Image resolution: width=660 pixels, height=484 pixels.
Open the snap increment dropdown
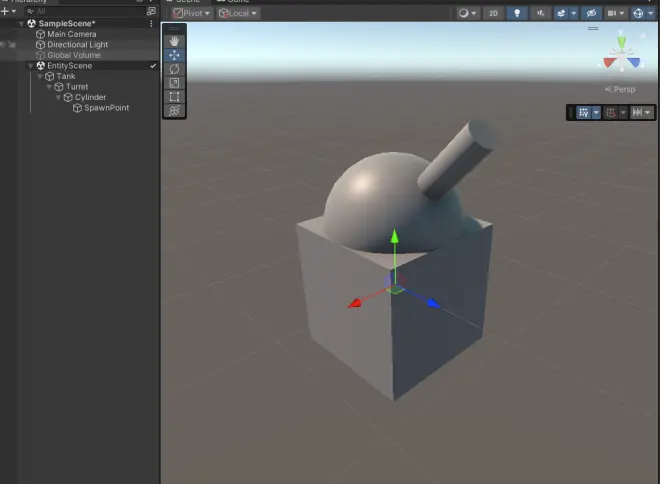(x=641, y=112)
